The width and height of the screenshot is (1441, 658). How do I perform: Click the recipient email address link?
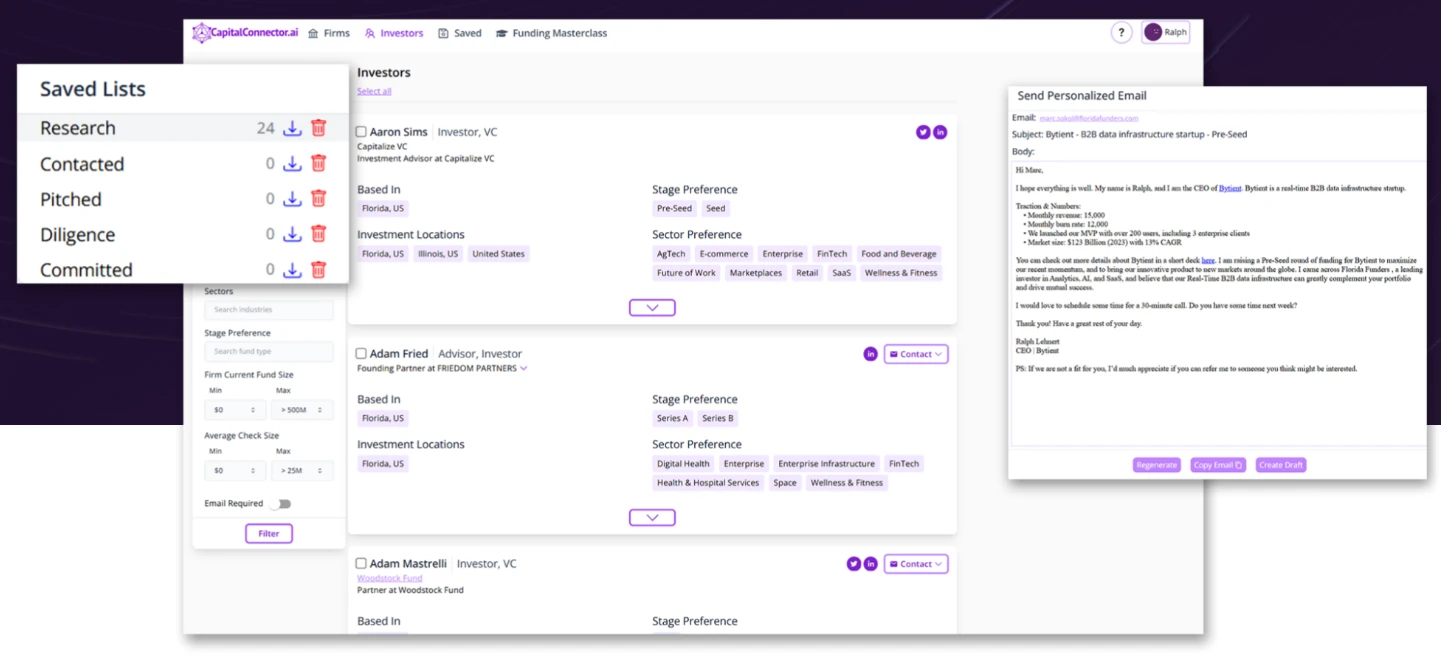pos(1089,118)
